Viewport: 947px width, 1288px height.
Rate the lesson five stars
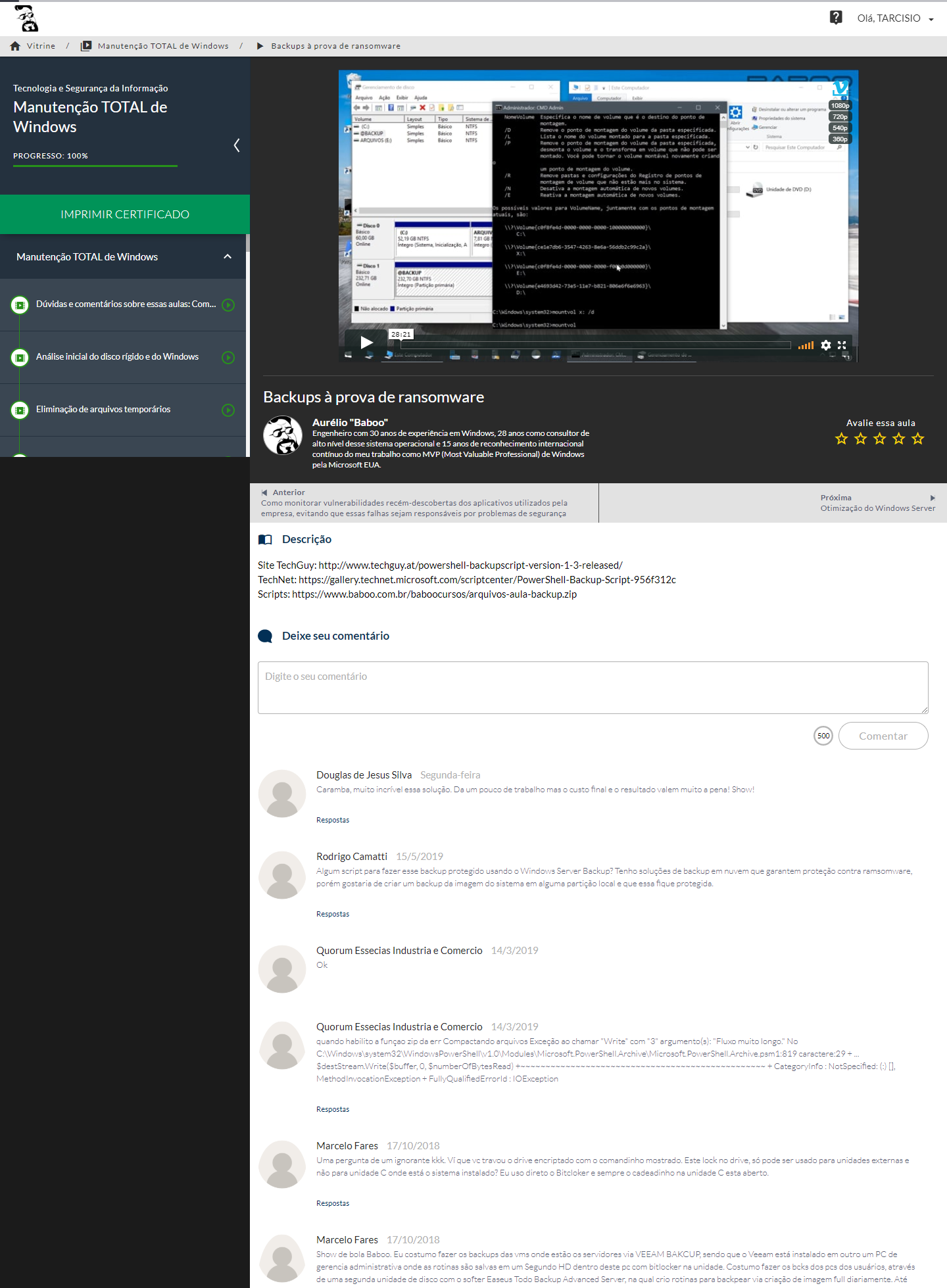coord(918,439)
